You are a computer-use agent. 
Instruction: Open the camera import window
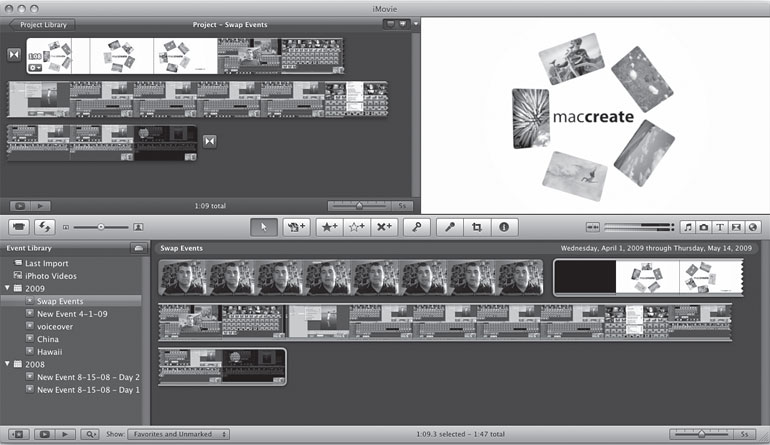(18, 227)
